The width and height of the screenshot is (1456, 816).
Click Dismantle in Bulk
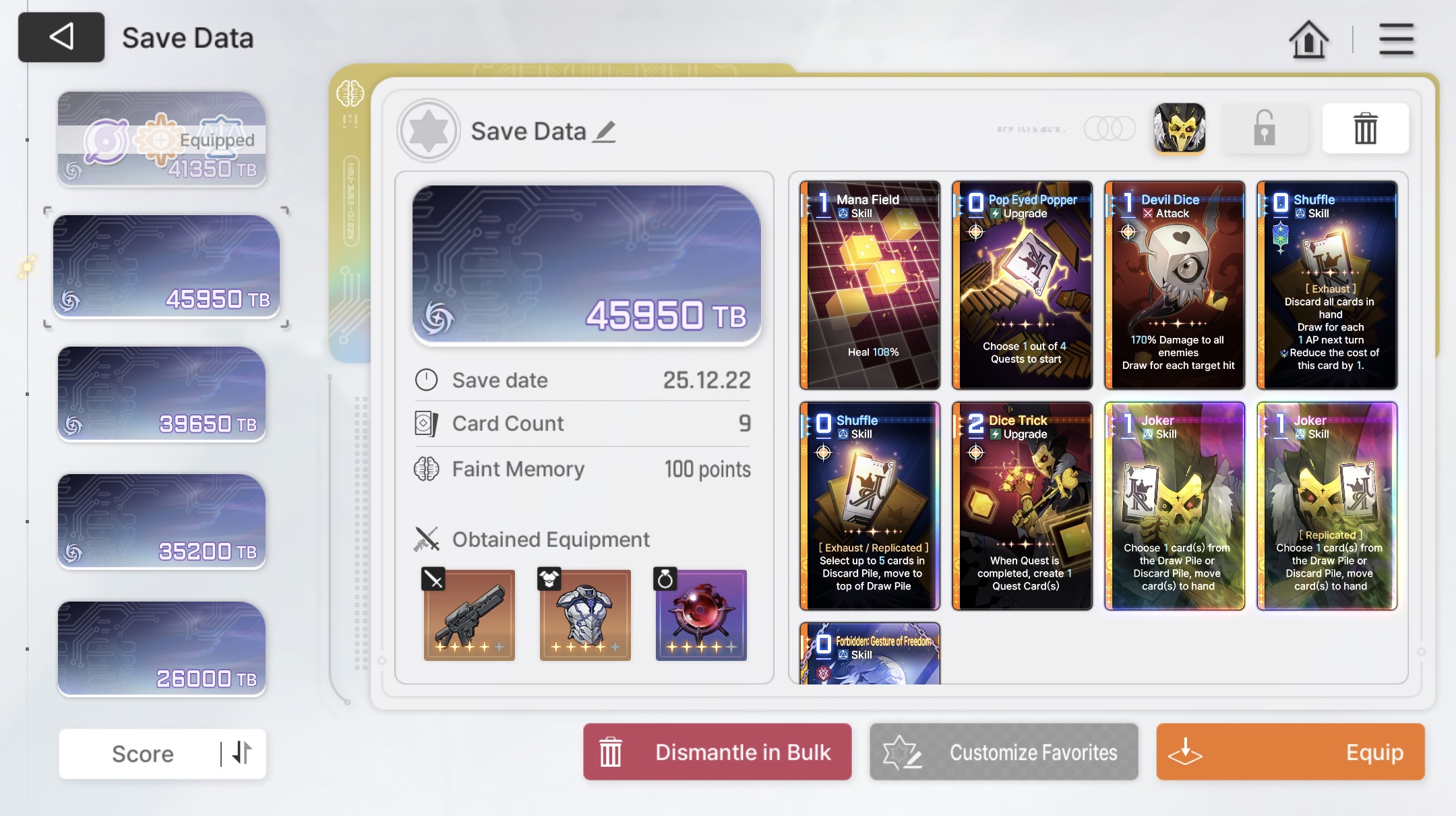tap(717, 752)
